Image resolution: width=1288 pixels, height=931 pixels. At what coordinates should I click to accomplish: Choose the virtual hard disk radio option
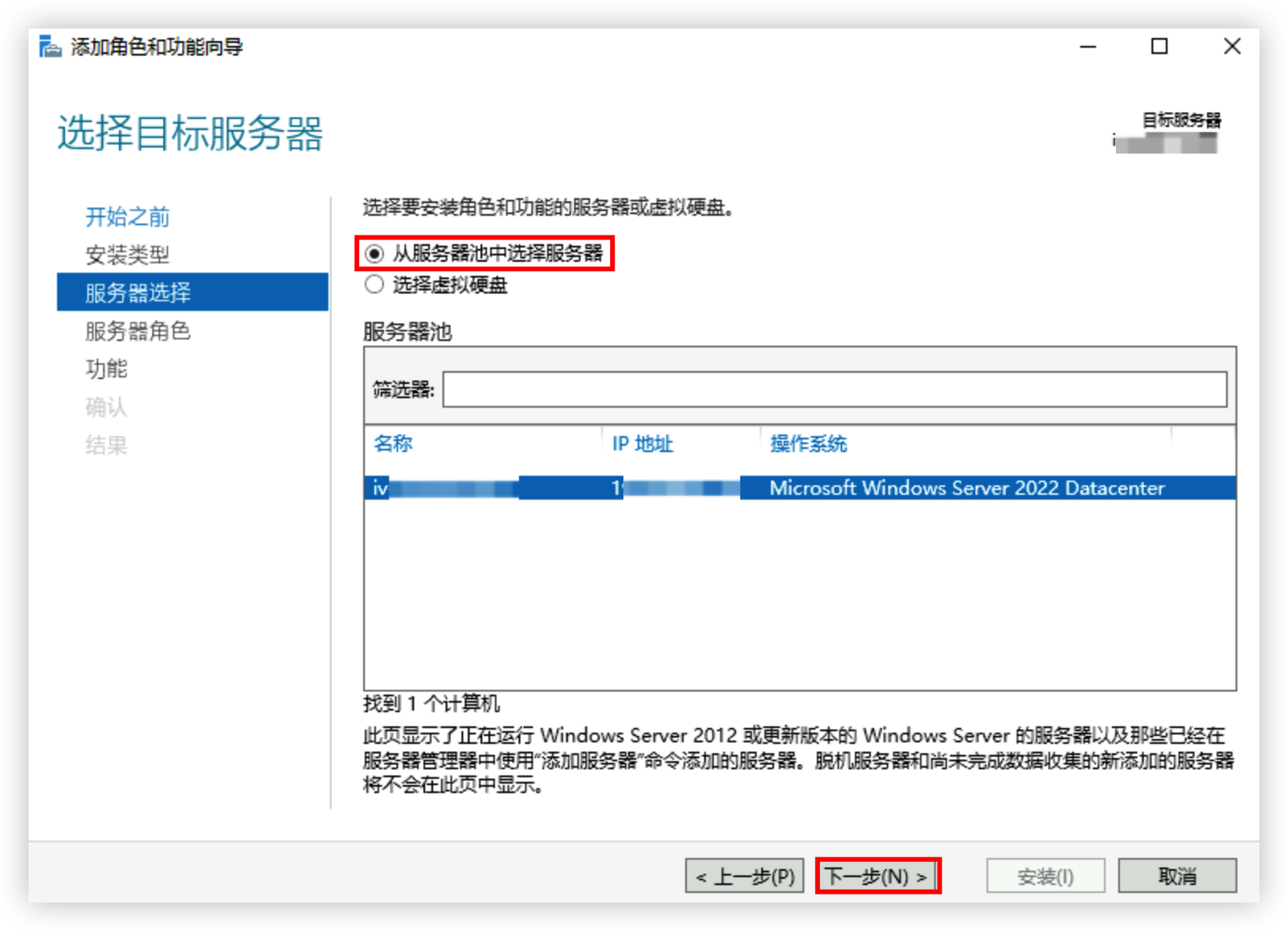(374, 285)
